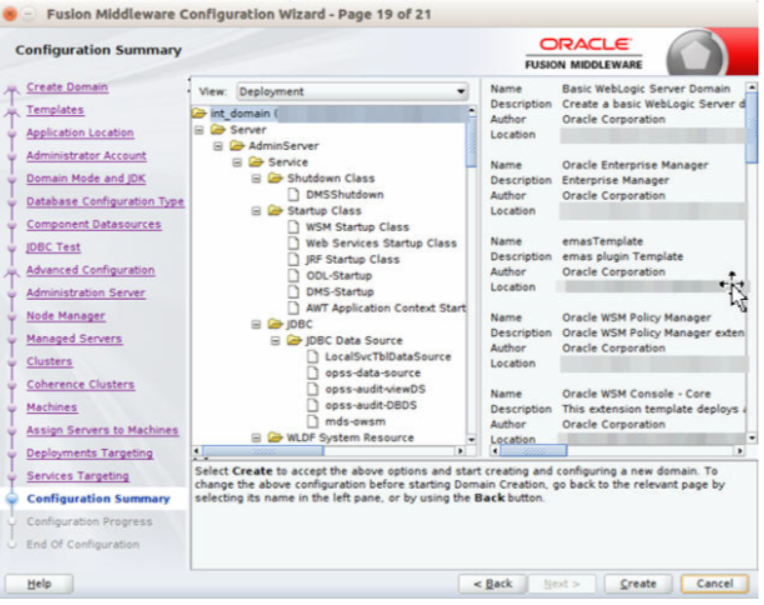Collapse the Server tree node
This screenshot has width=764, height=605.
click(x=199, y=130)
